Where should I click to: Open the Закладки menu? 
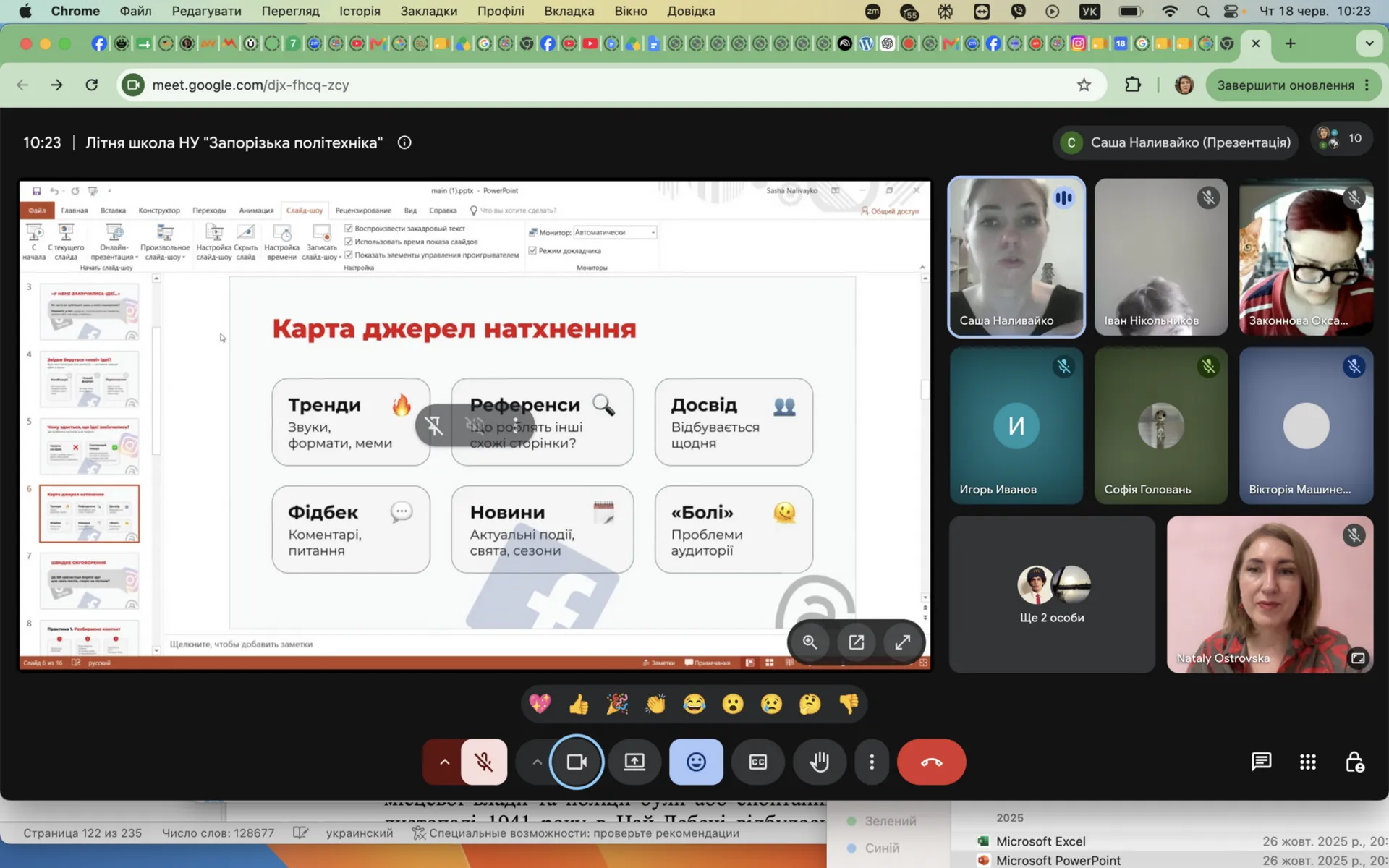(429, 11)
